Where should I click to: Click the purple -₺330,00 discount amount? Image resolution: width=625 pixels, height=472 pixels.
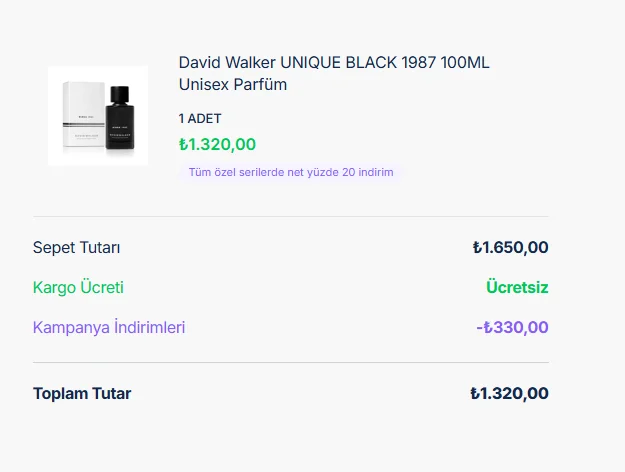pos(512,328)
